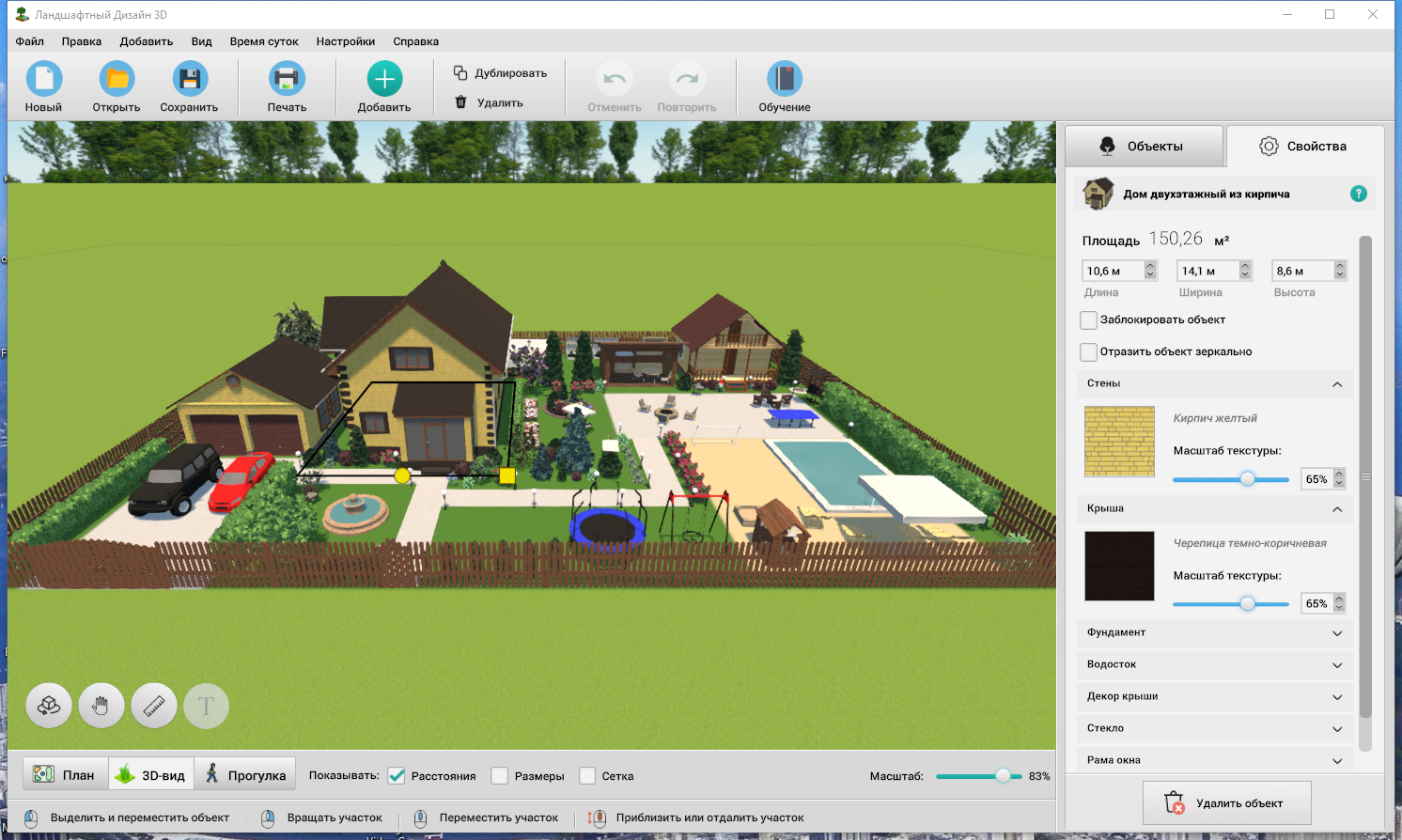This screenshot has height=840, width=1402.
Task: Open the Настройки menu
Action: coord(346,41)
